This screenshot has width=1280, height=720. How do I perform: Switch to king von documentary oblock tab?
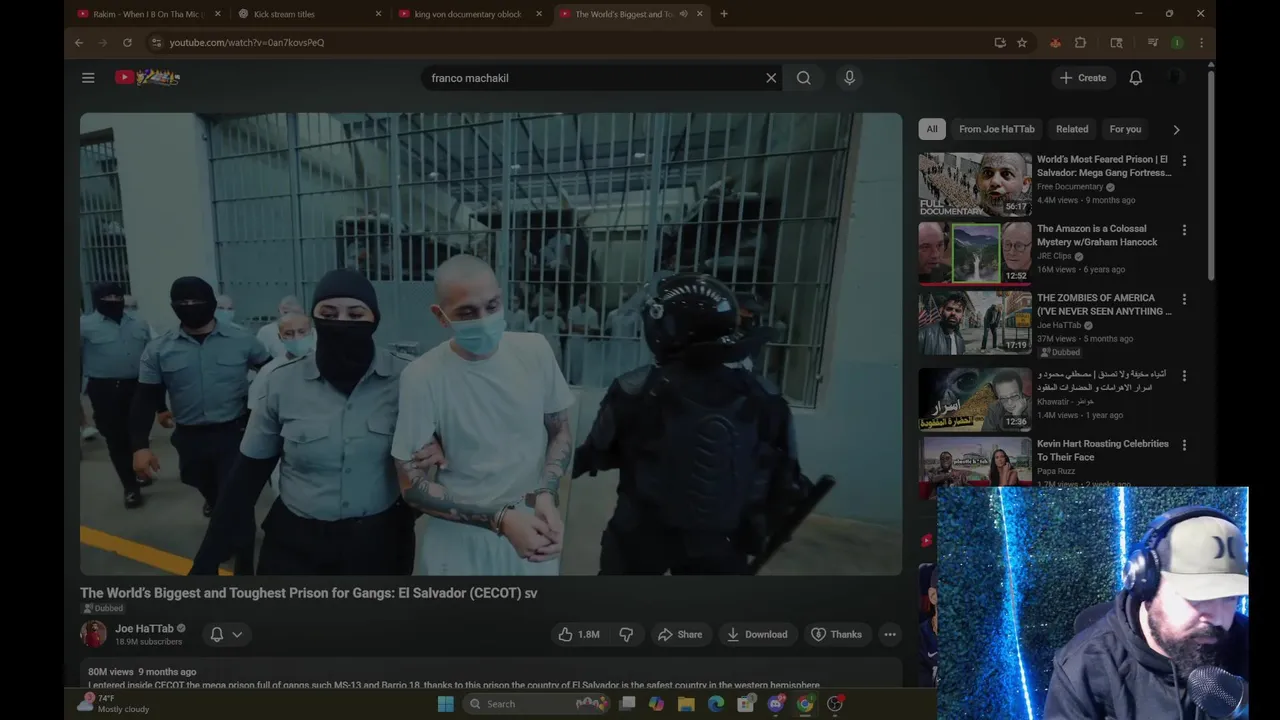click(470, 14)
